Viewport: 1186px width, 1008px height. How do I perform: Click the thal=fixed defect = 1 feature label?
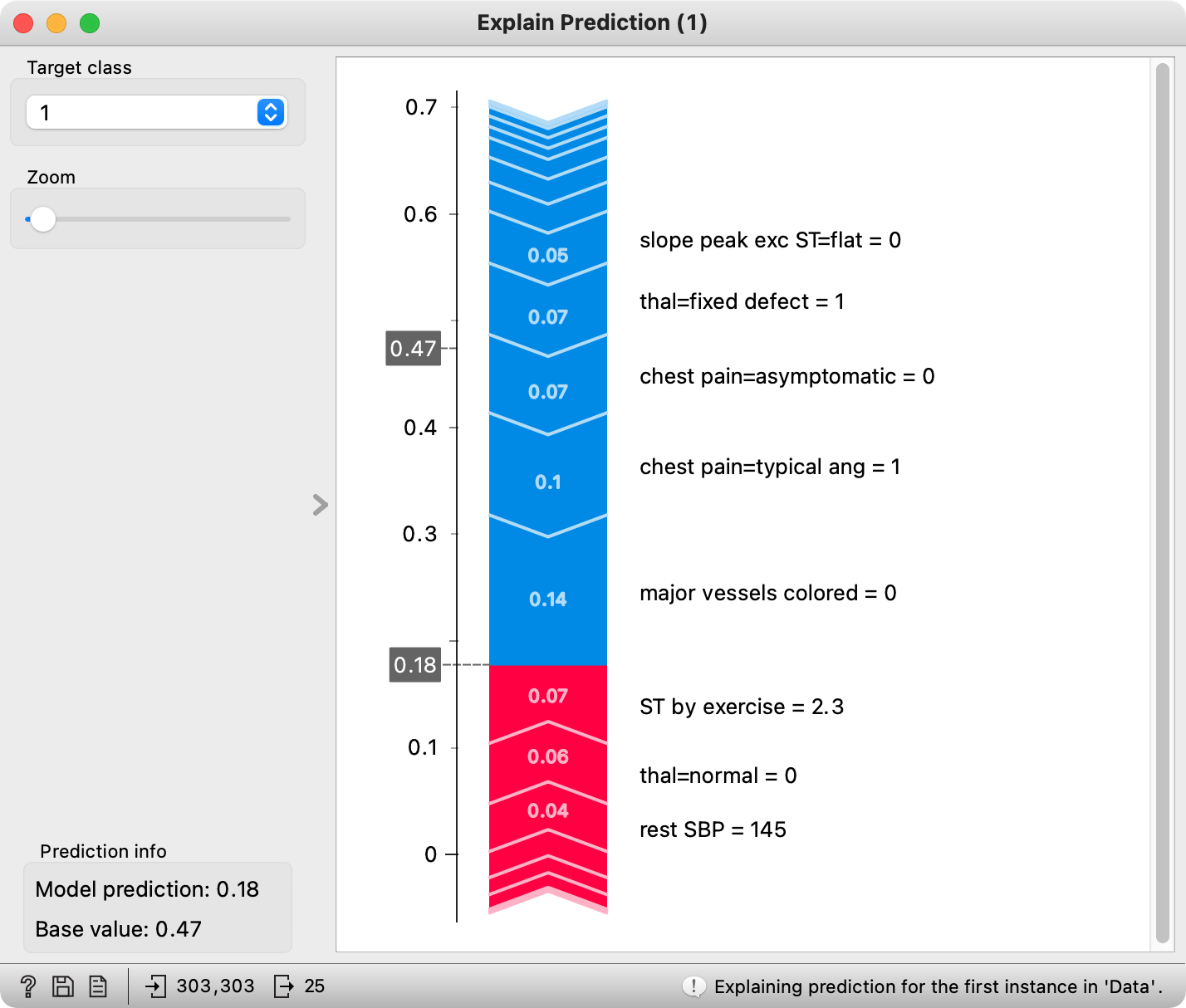(x=742, y=301)
